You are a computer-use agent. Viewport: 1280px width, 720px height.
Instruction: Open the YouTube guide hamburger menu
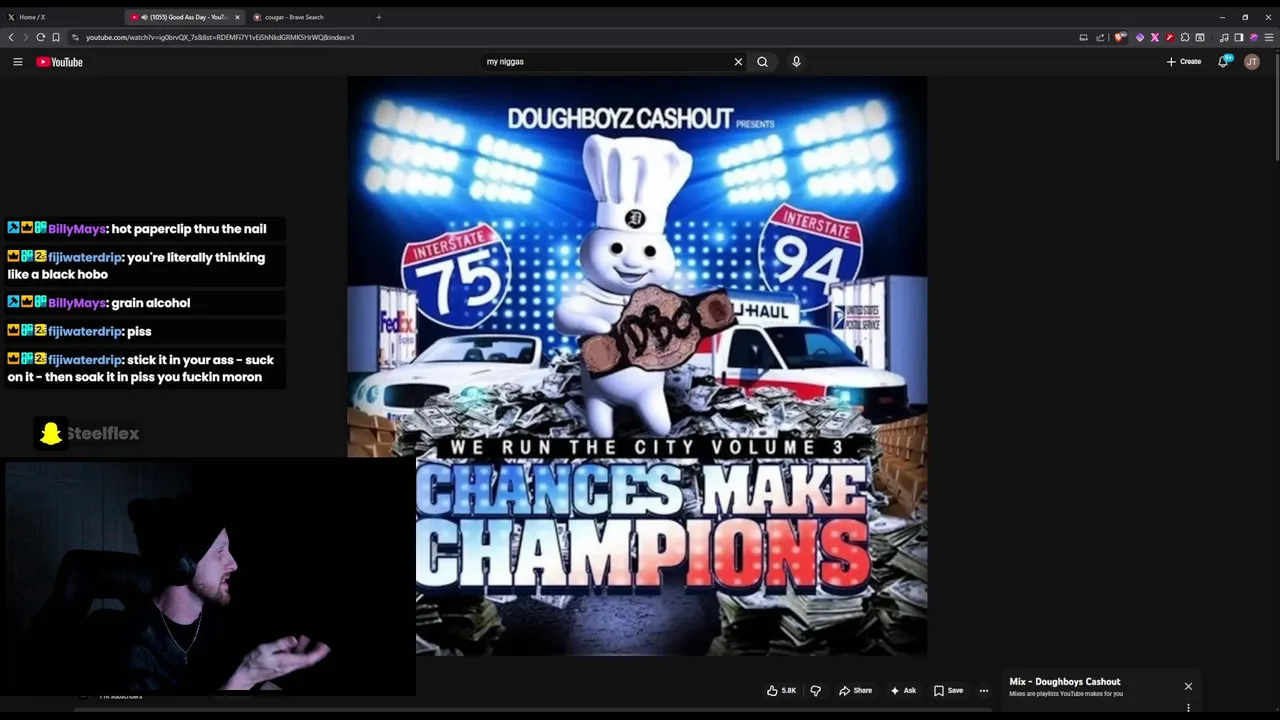point(17,62)
